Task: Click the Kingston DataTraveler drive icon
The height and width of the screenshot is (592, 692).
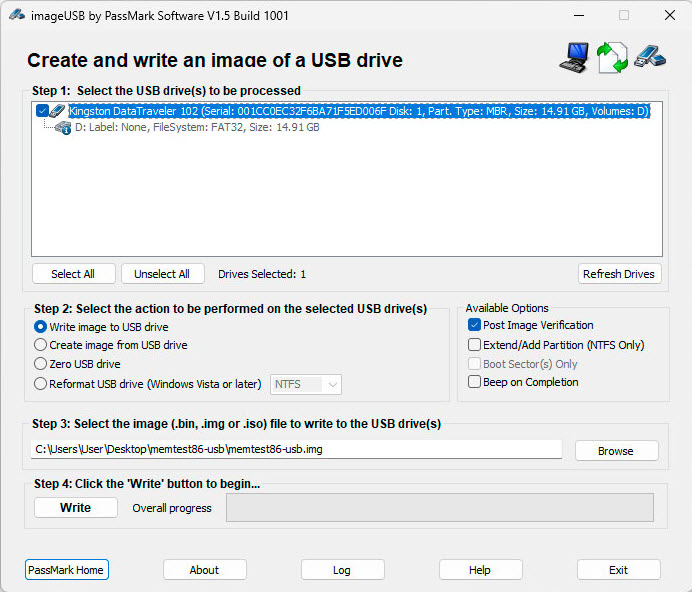Action: pyautogui.click(x=58, y=111)
